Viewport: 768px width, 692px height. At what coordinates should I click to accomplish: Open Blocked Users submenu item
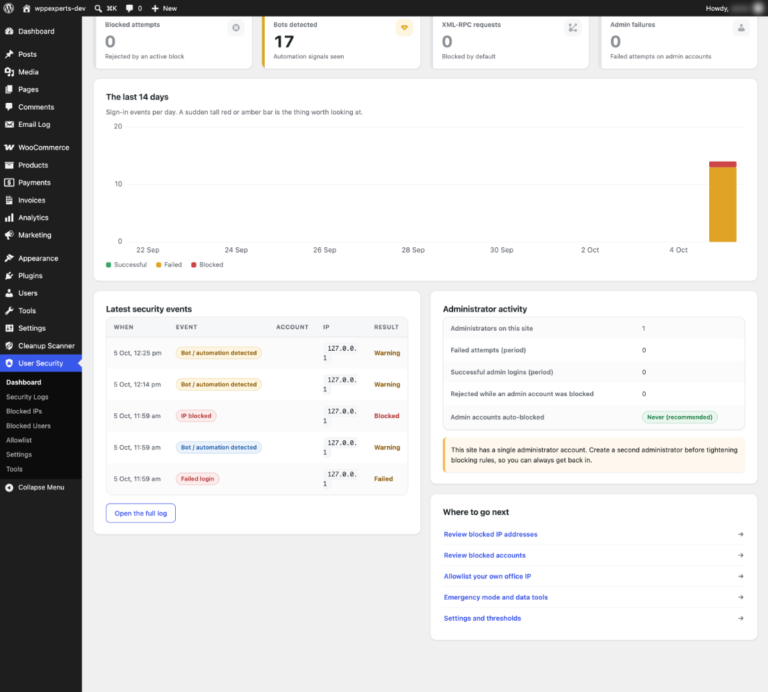coord(28,426)
